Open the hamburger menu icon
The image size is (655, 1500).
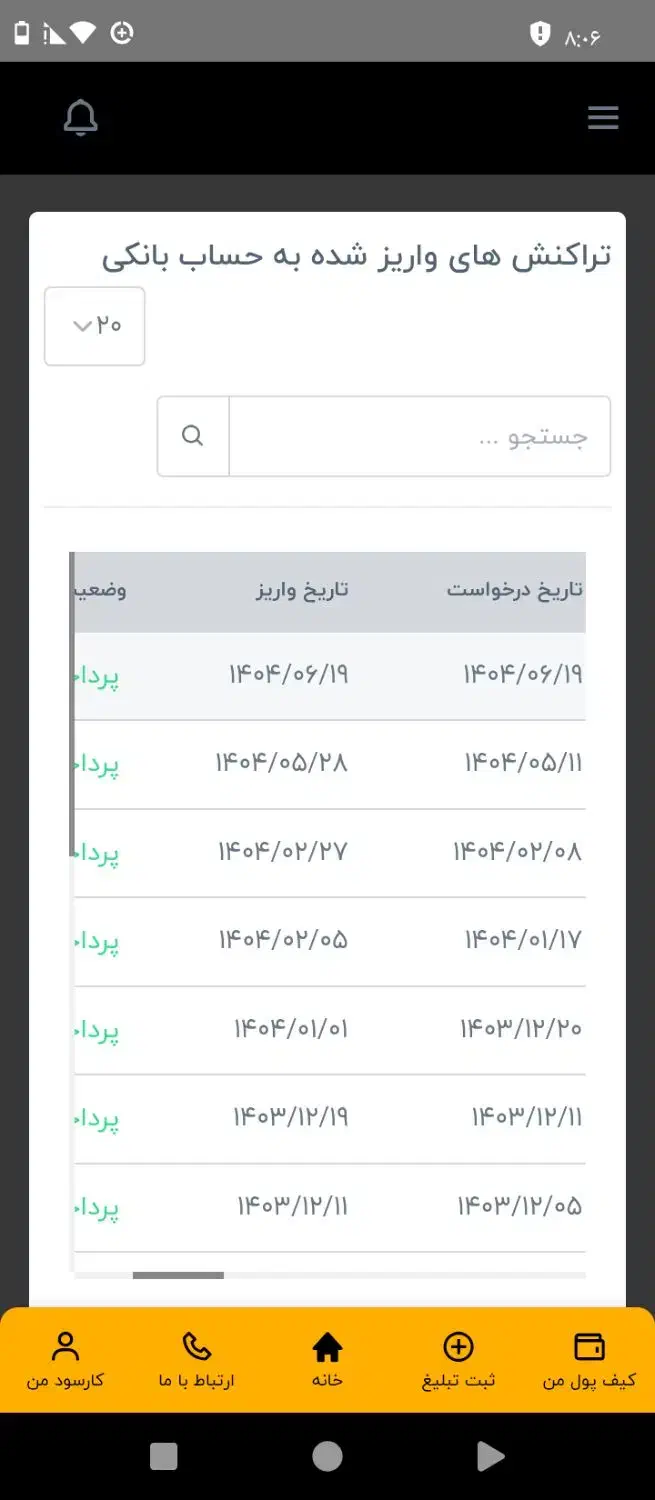coord(603,118)
